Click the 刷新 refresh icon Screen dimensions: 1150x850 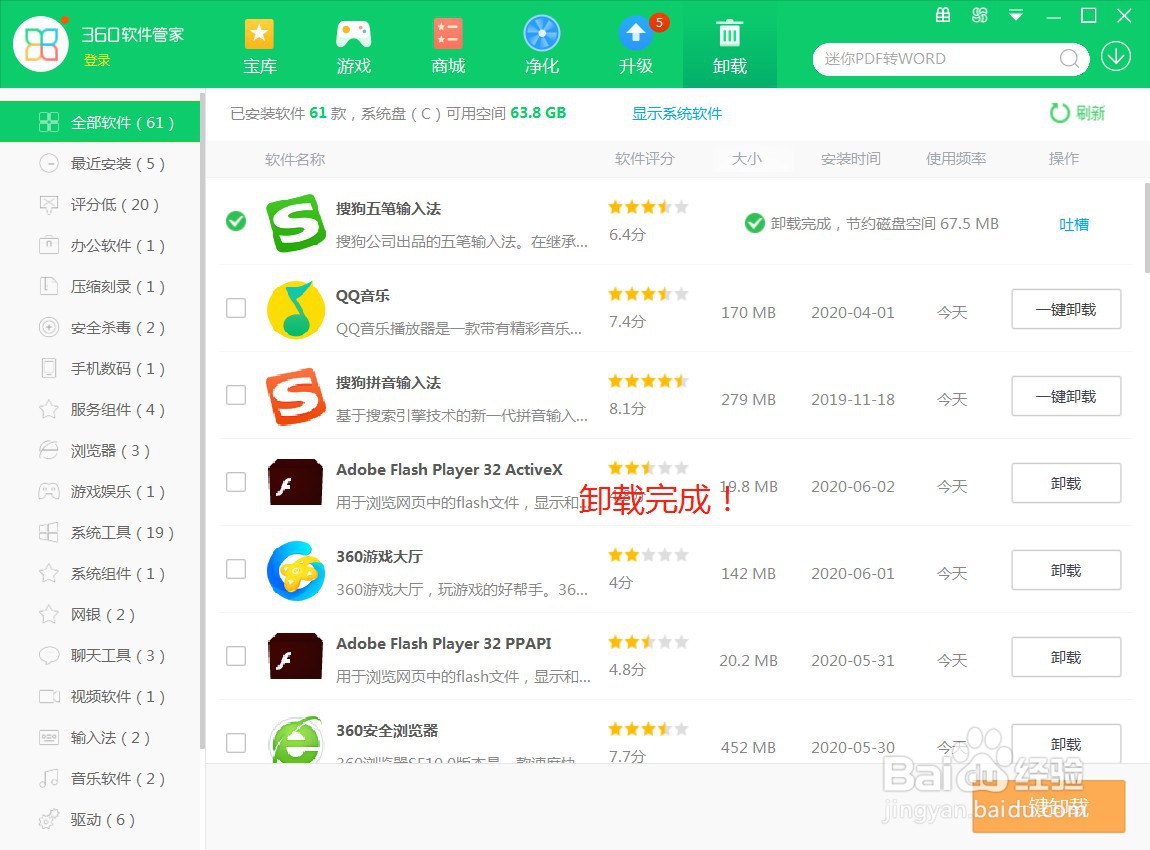tap(1059, 113)
